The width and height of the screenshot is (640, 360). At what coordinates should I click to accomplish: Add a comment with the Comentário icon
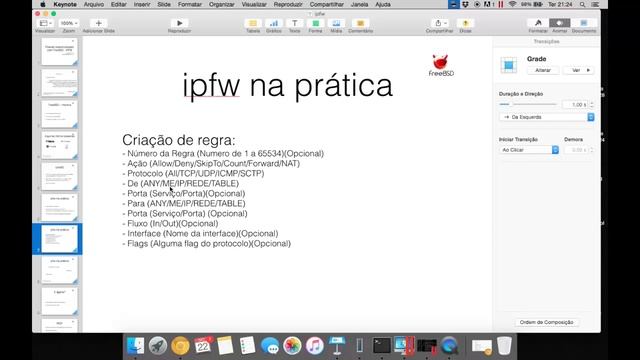coord(360,23)
